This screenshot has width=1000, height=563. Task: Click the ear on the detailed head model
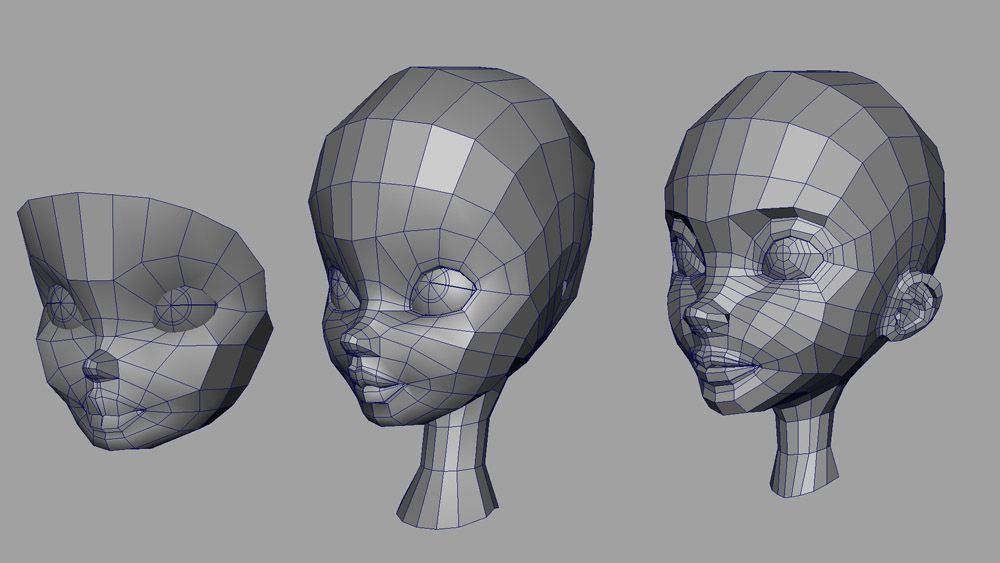[911, 305]
